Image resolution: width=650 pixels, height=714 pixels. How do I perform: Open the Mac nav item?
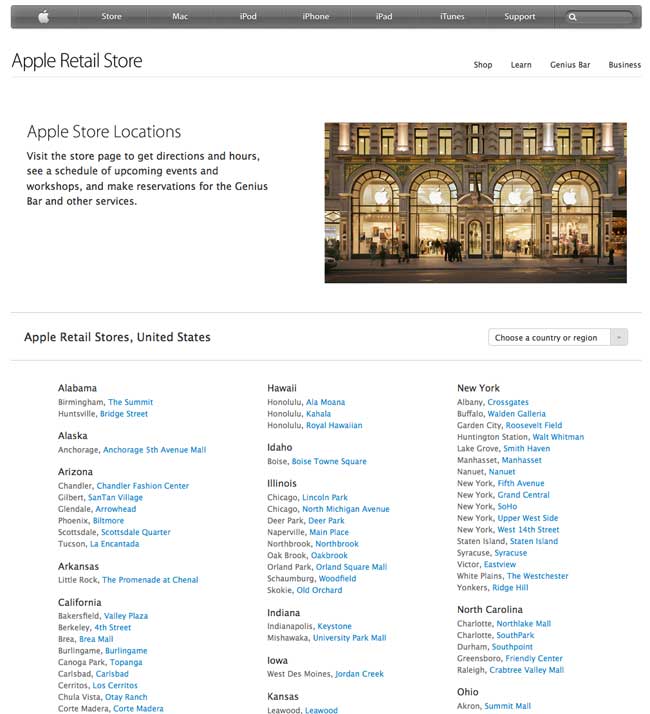coord(180,17)
